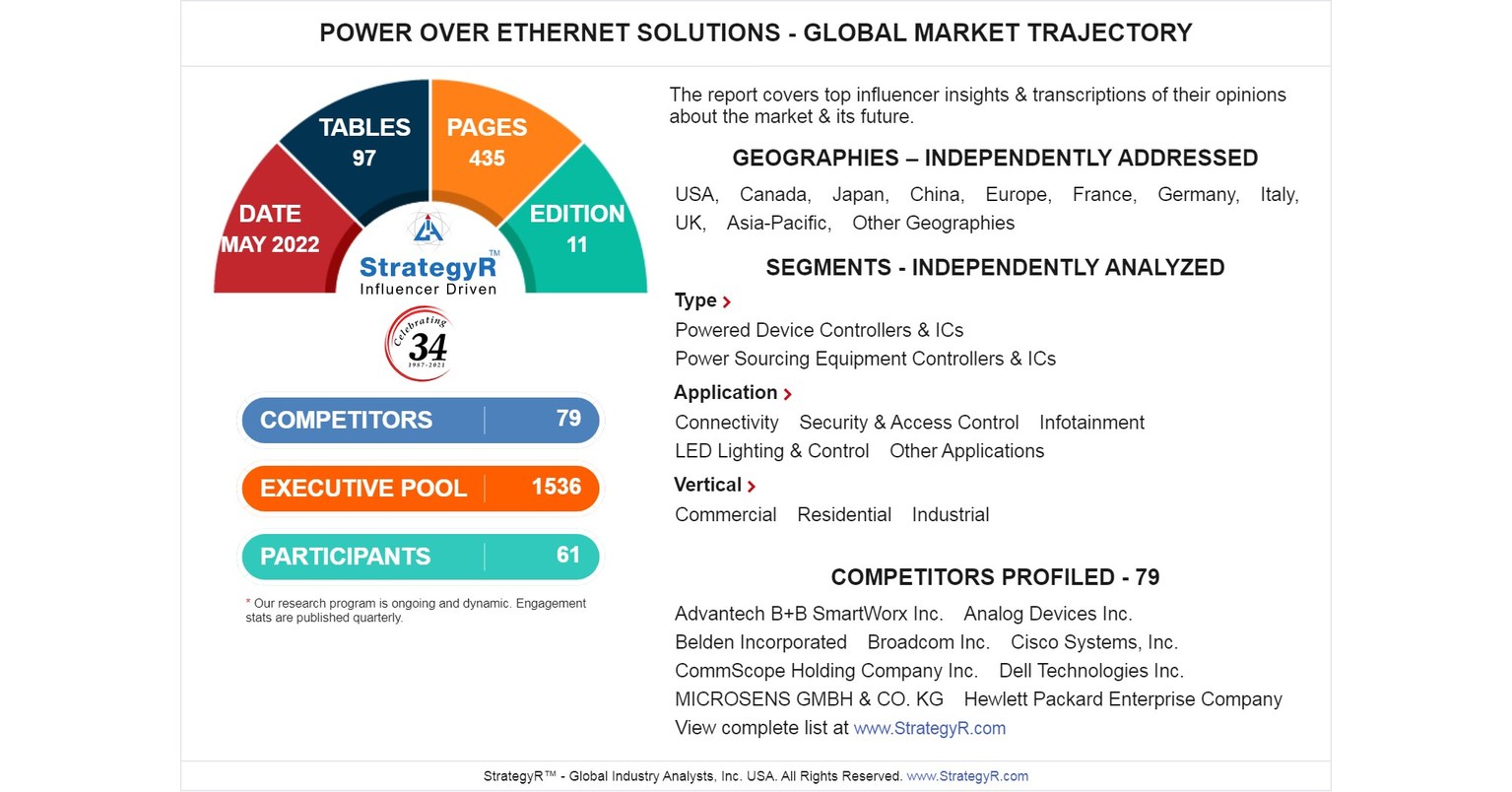Viewport: 1512px width, 792px height.
Task: Click the COMPETITORS PROFILED - 79 heading
Action: 995,577
